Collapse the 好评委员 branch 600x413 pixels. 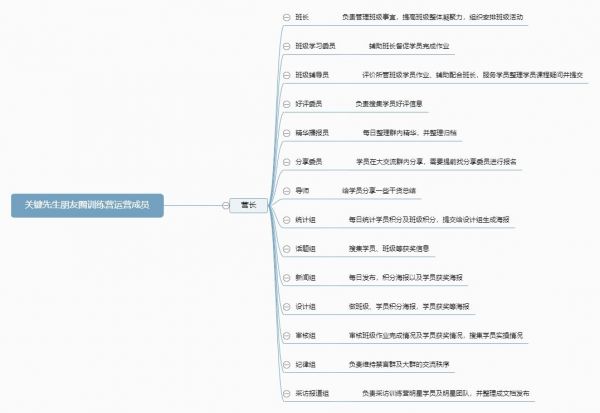(x=287, y=103)
